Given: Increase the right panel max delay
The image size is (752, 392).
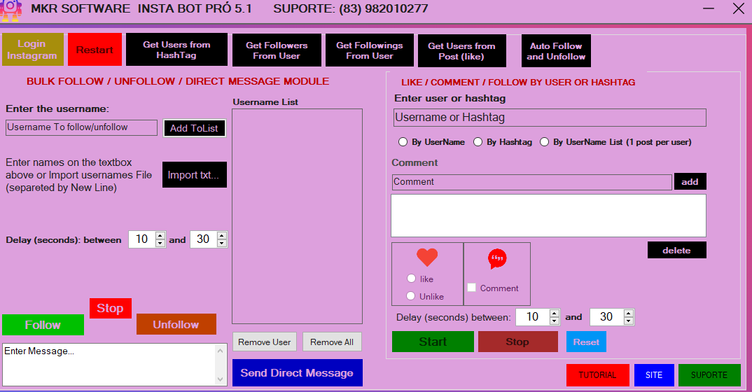Looking at the screenshot, I should tap(629, 313).
